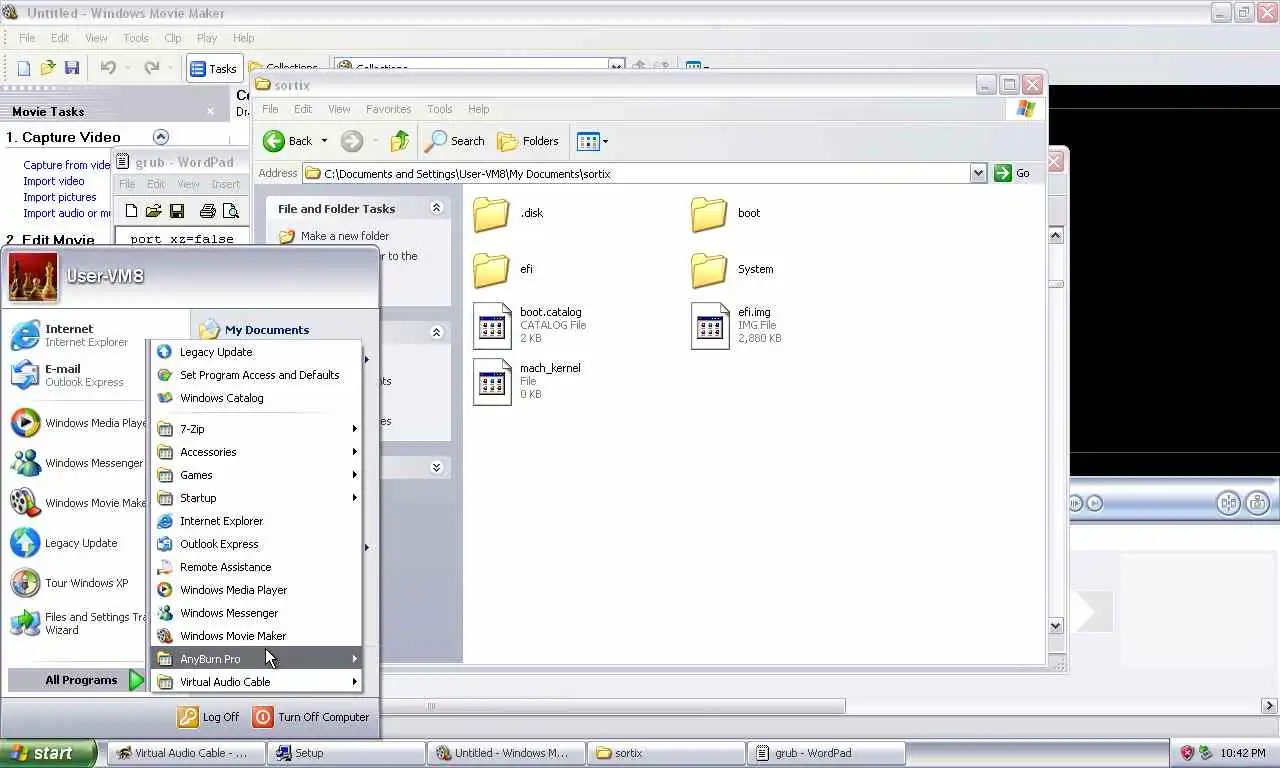The width and height of the screenshot is (1280, 768).
Task: Click the Log Off button
Action: pos(209,717)
